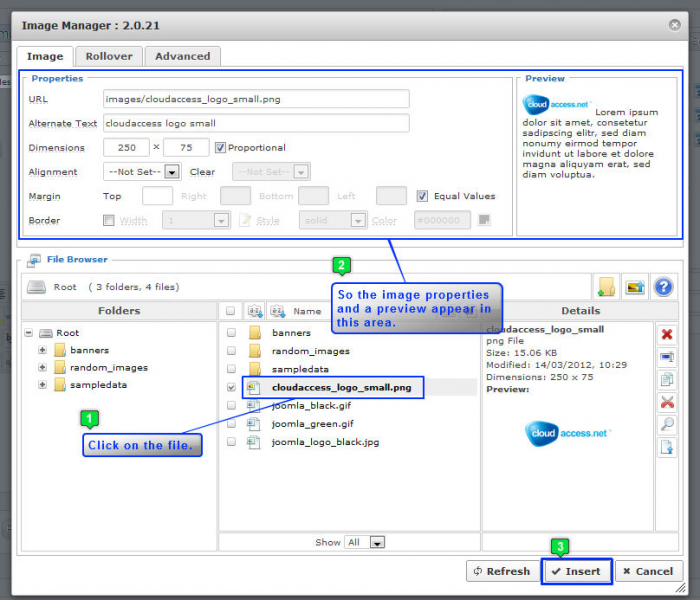This screenshot has width=700, height=600.
Task: Open the border color picker swatch
Action: (484, 220)
